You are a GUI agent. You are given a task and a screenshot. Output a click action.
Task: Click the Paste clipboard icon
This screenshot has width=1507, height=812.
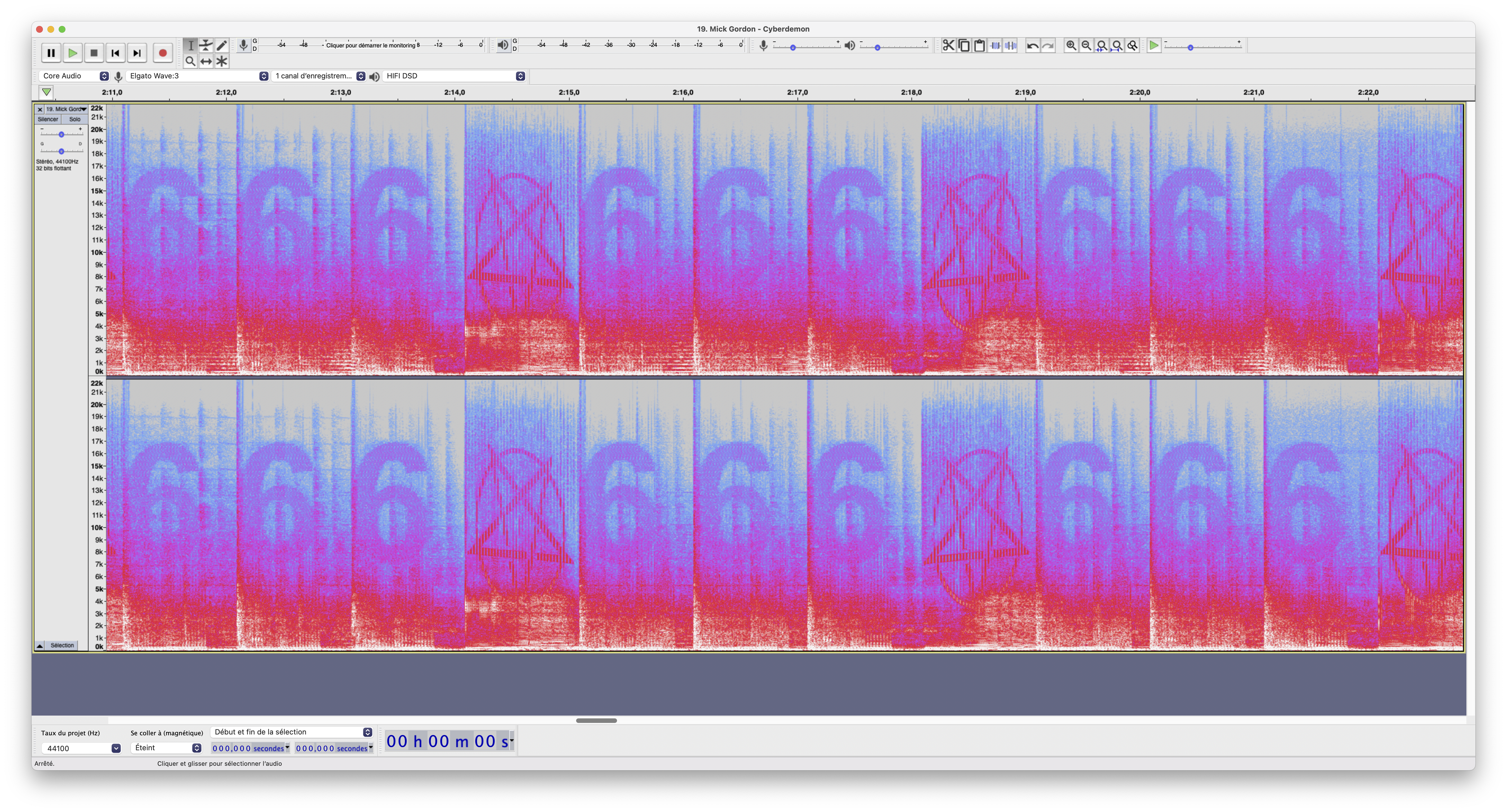point(979,45)
